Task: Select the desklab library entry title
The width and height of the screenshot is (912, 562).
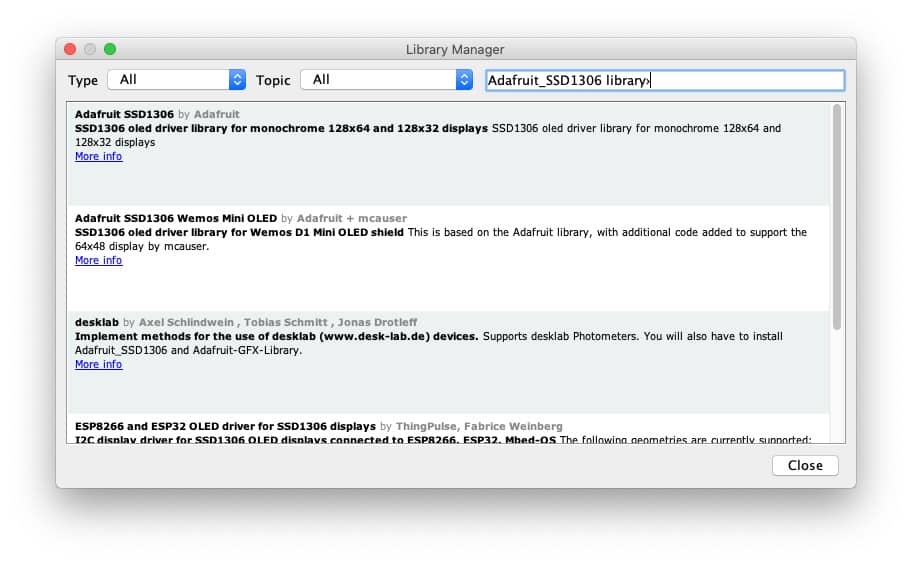Action: [x=97, y=322]
